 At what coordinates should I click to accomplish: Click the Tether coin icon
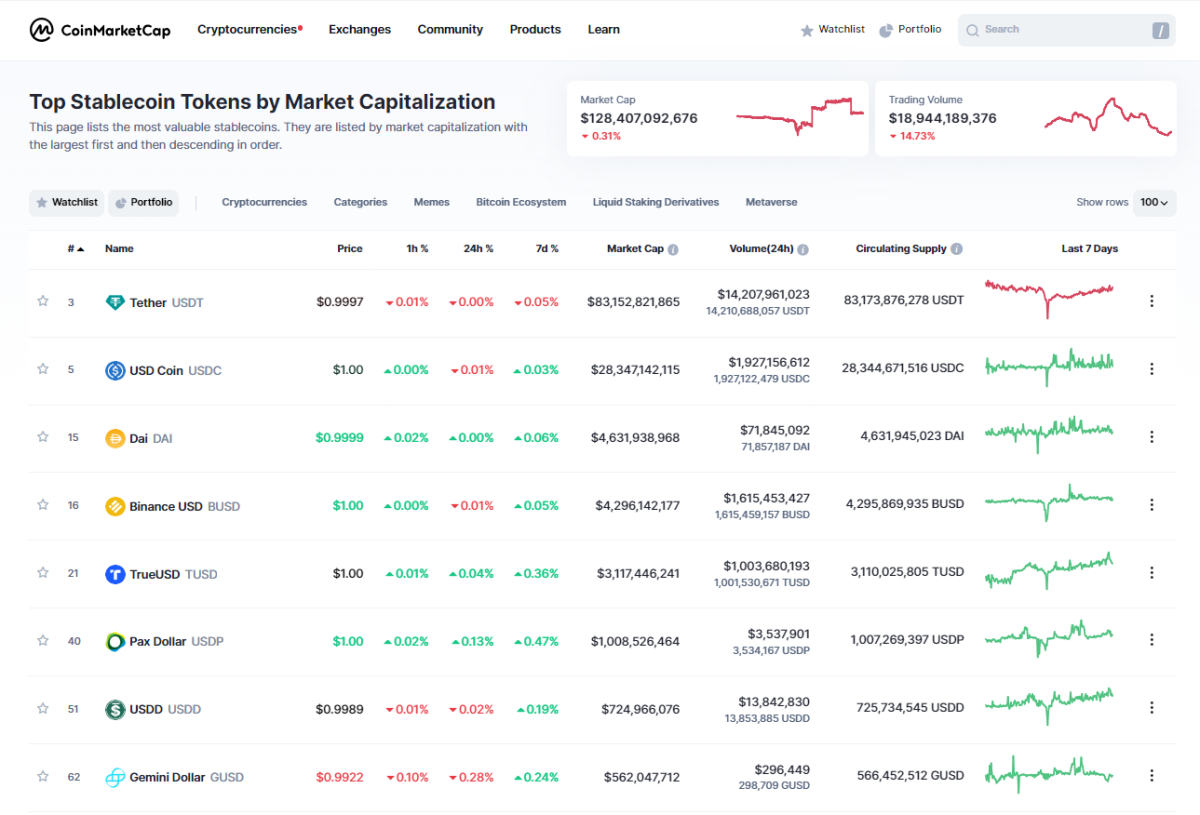pos(115,302)
